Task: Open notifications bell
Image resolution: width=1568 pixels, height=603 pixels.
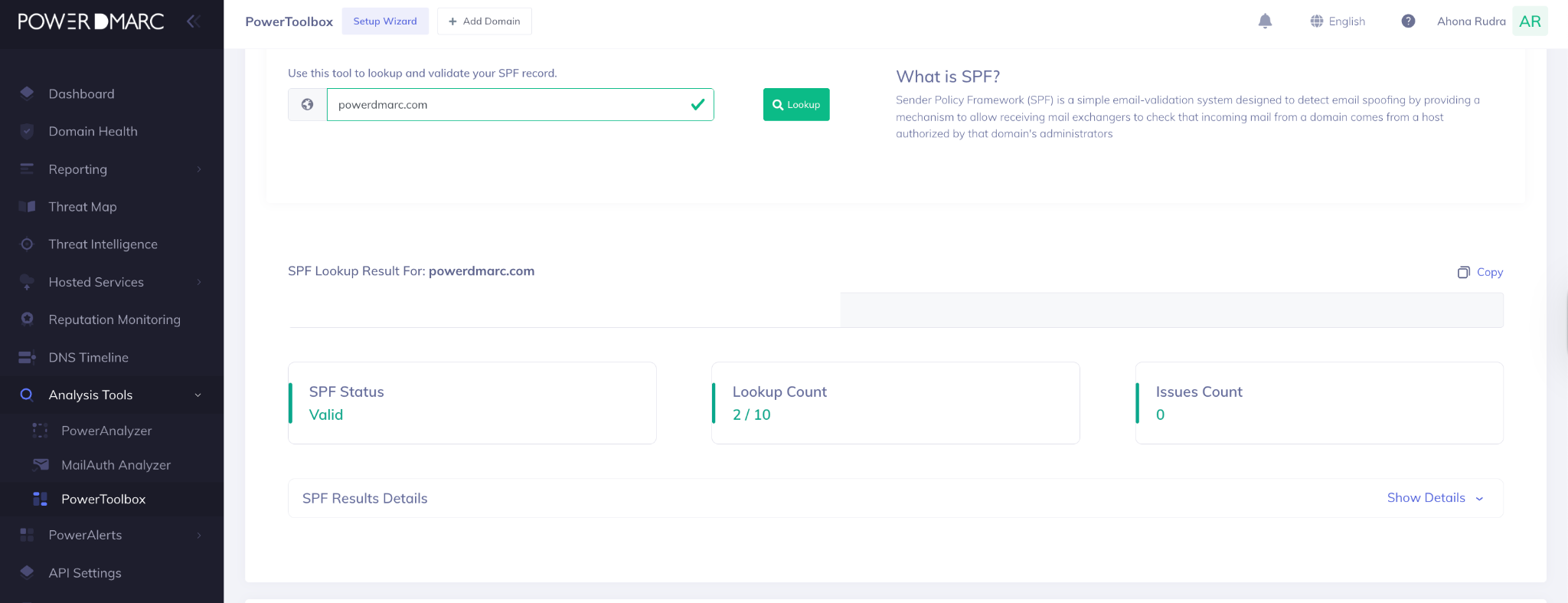Action: tap(1265, 21)
